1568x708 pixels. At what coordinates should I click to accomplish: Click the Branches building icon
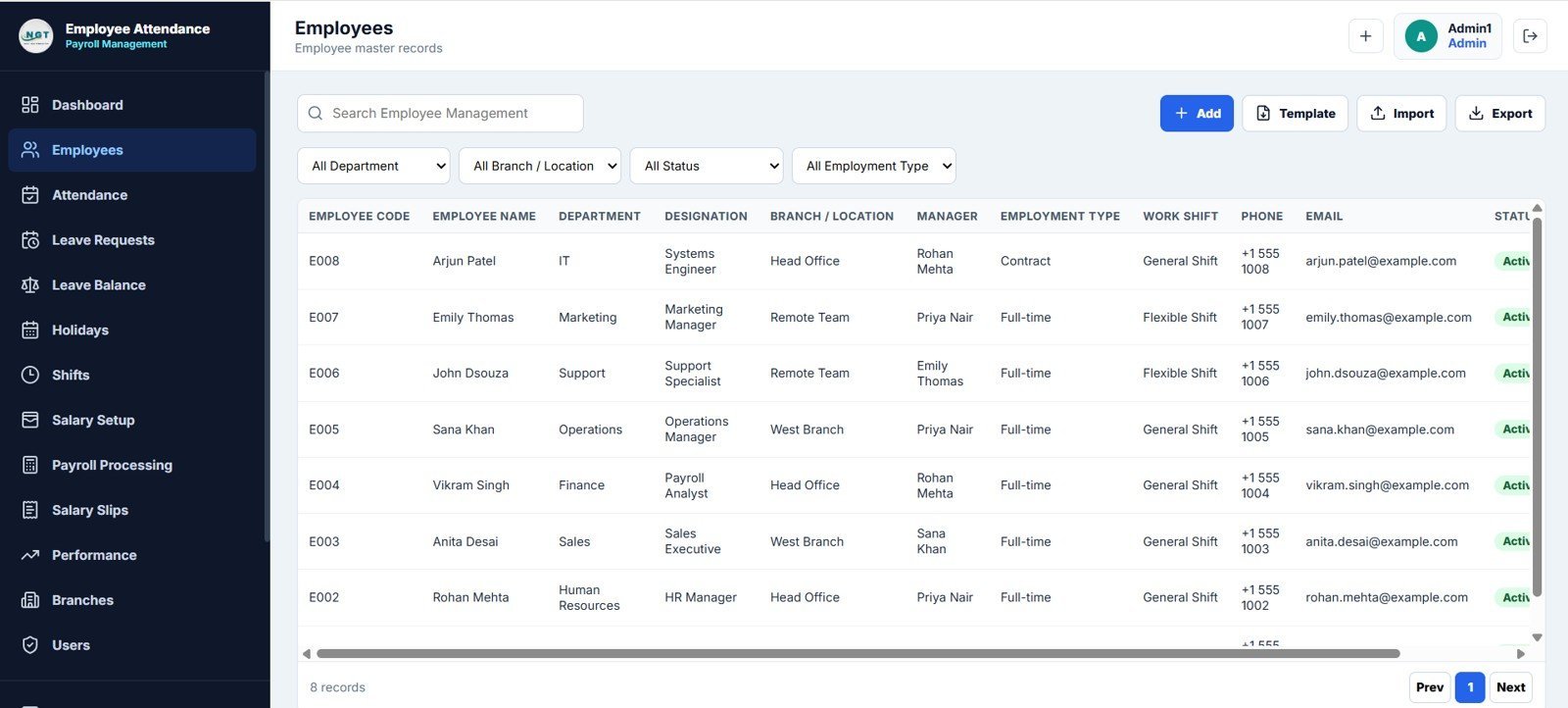click(30, 600)
